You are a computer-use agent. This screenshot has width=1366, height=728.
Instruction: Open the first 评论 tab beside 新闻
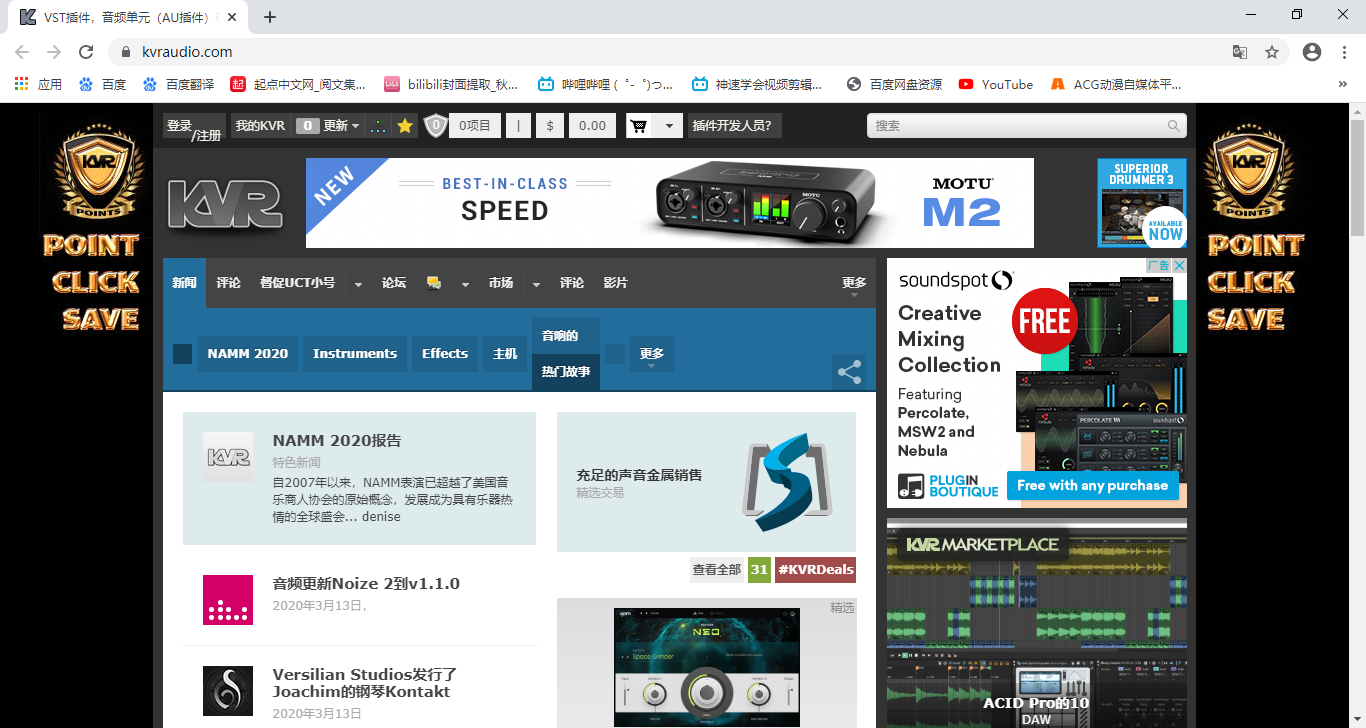(x=229, y=283)
